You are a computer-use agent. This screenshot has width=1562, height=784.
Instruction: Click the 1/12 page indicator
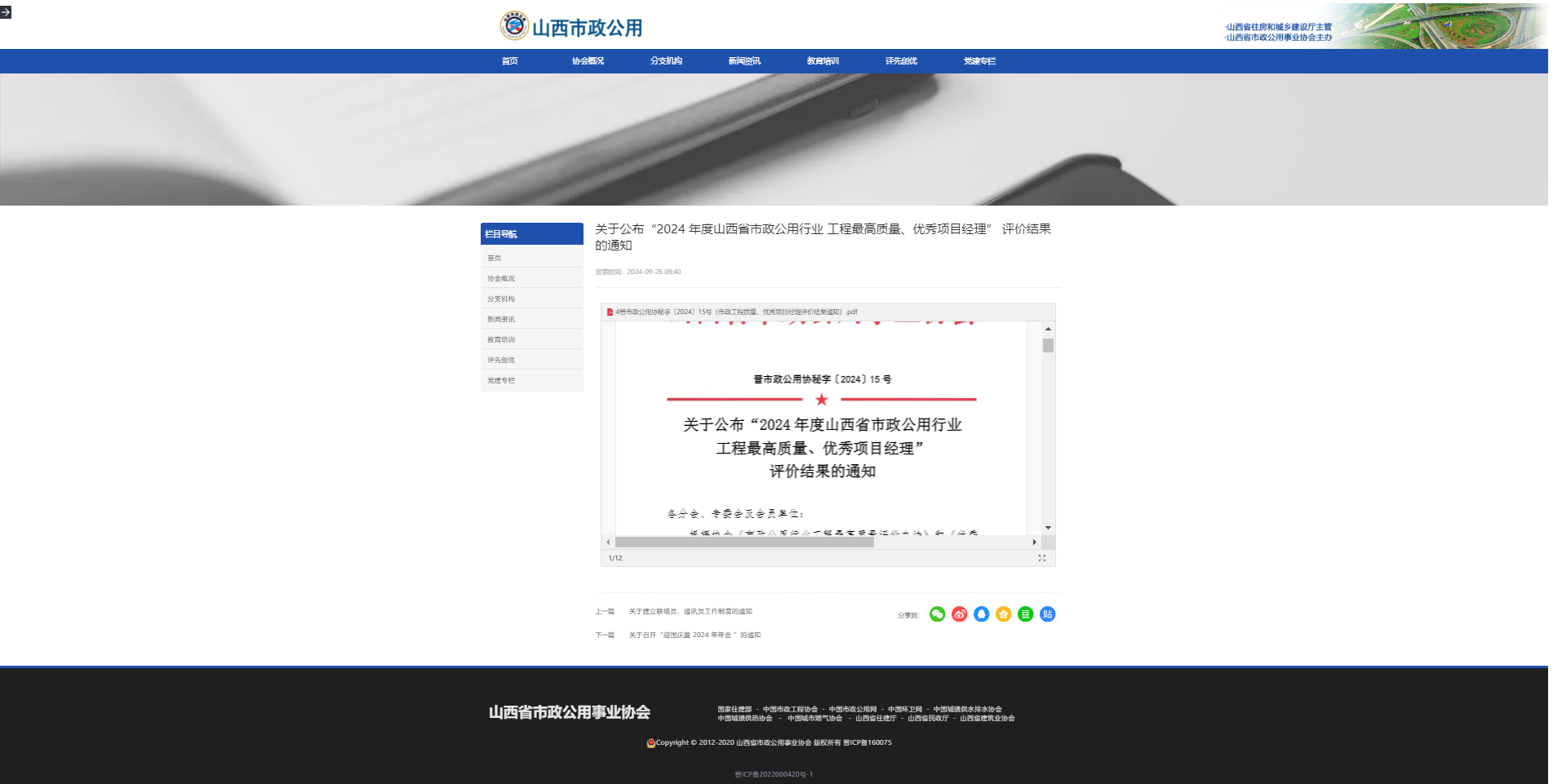(x=615, y=558)
